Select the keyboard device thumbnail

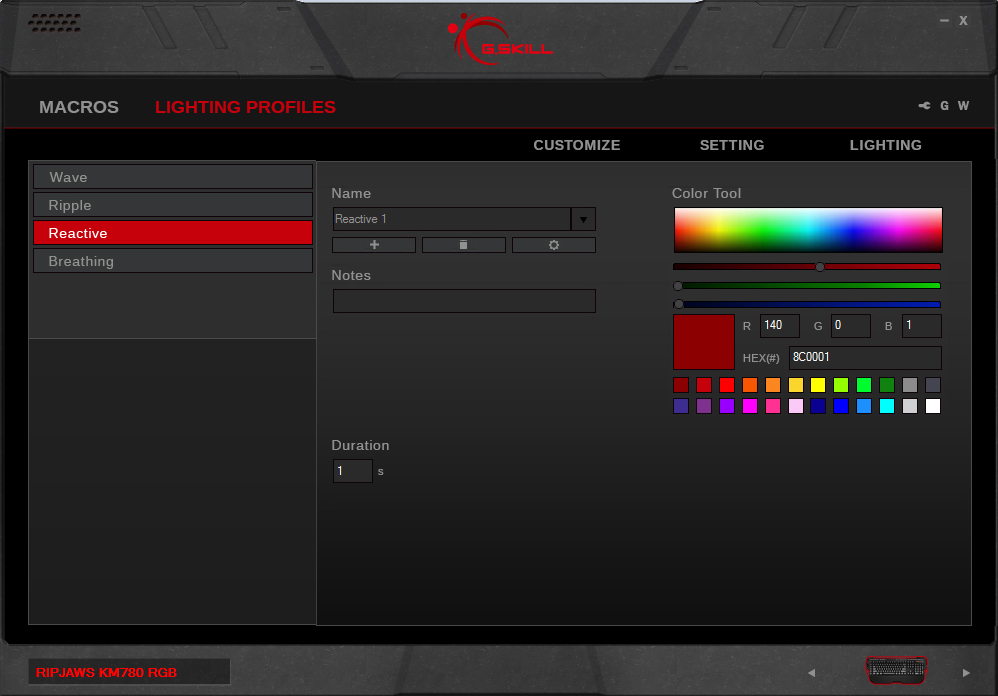(896, 670)
